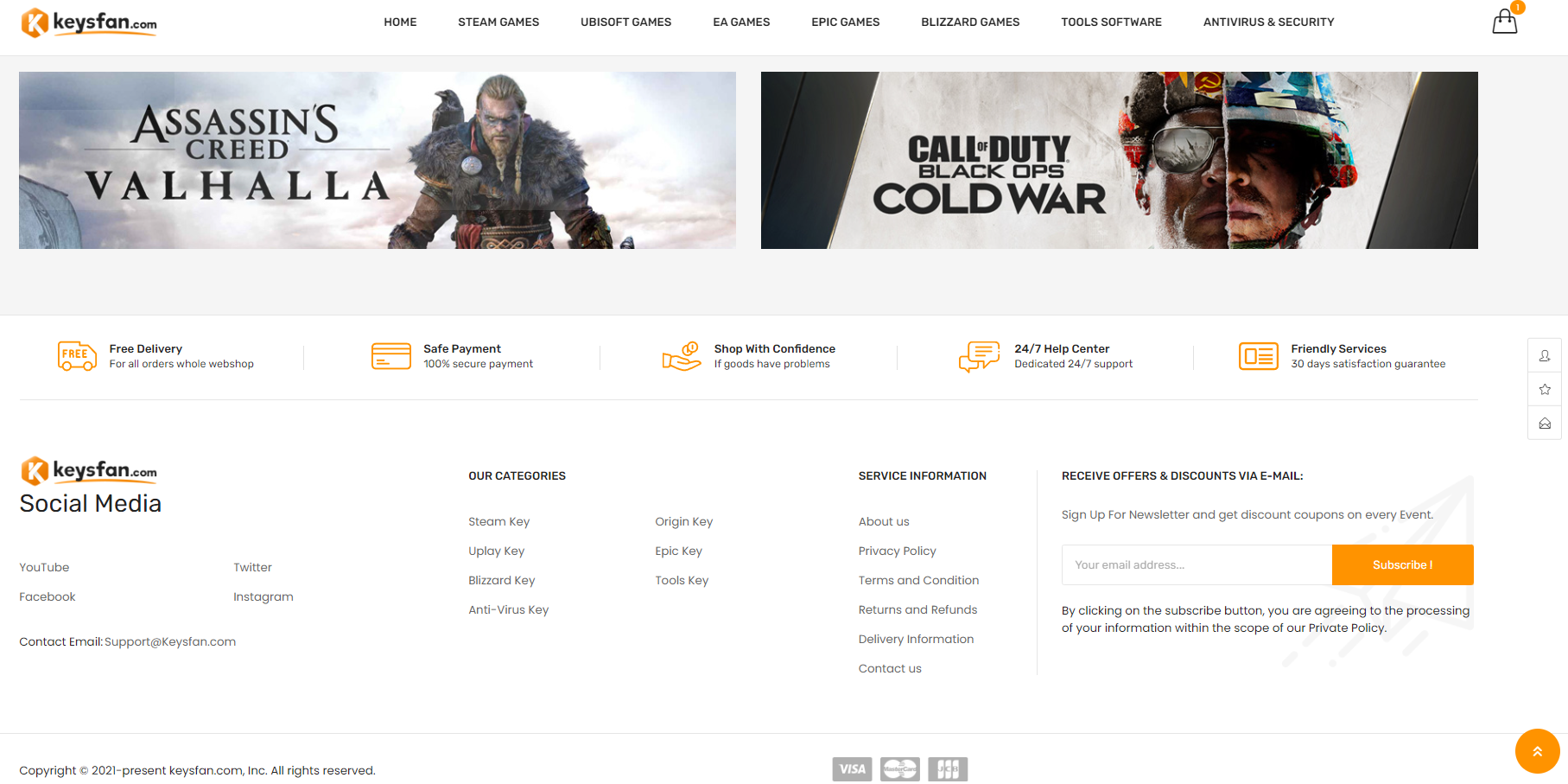
Task: Open the BLIZZARD GAMES menu
Action: tap(970, 22)
